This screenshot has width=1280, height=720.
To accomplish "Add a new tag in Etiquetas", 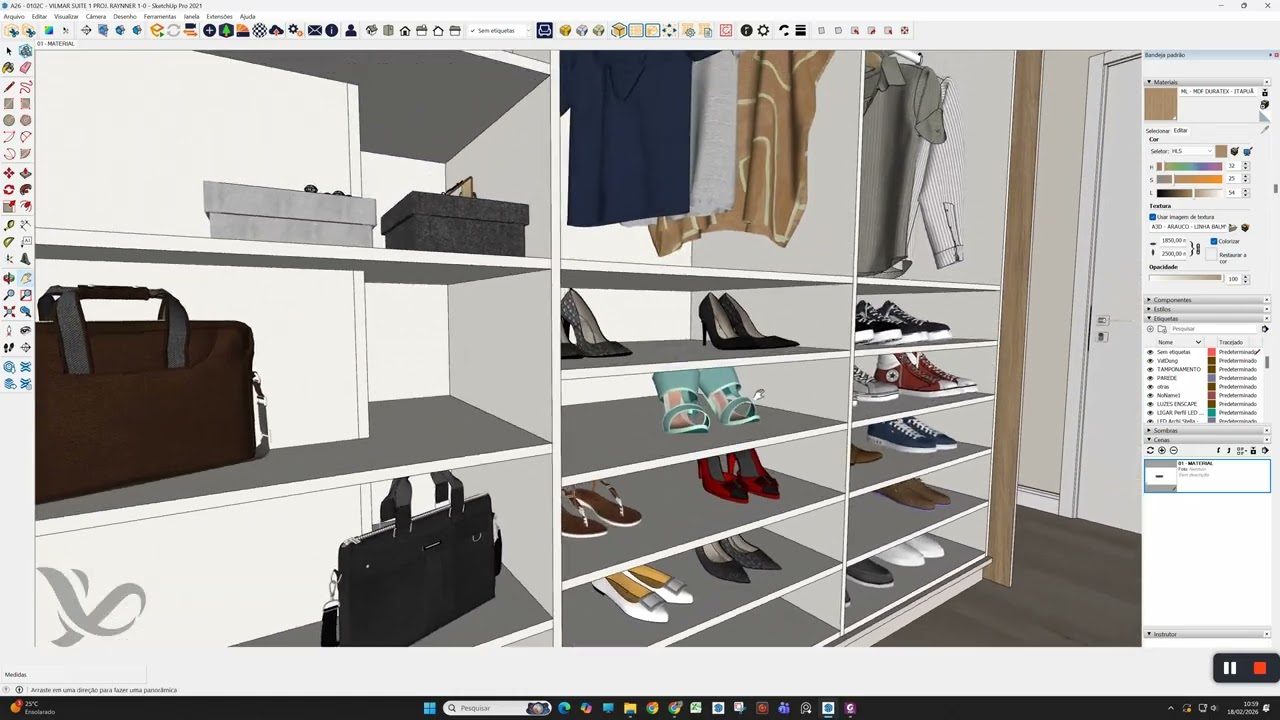I will click(1150, 329).
